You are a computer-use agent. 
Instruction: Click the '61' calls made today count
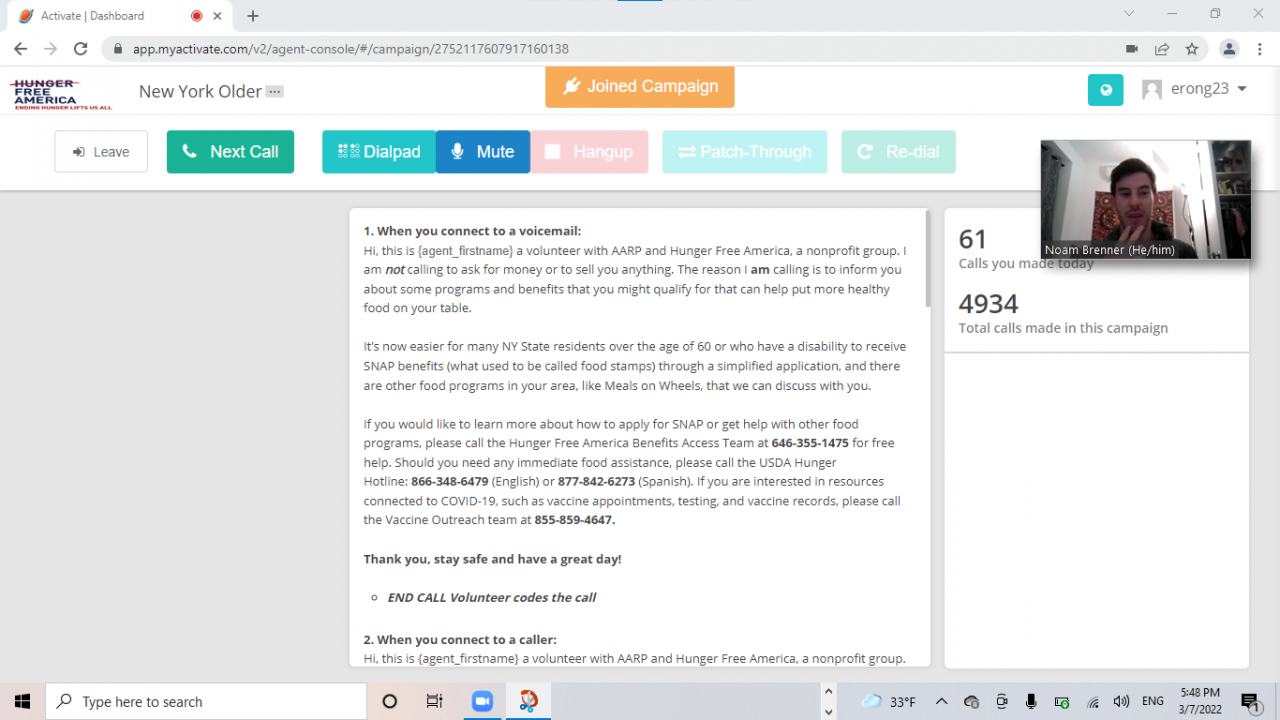tap(973, 239)
